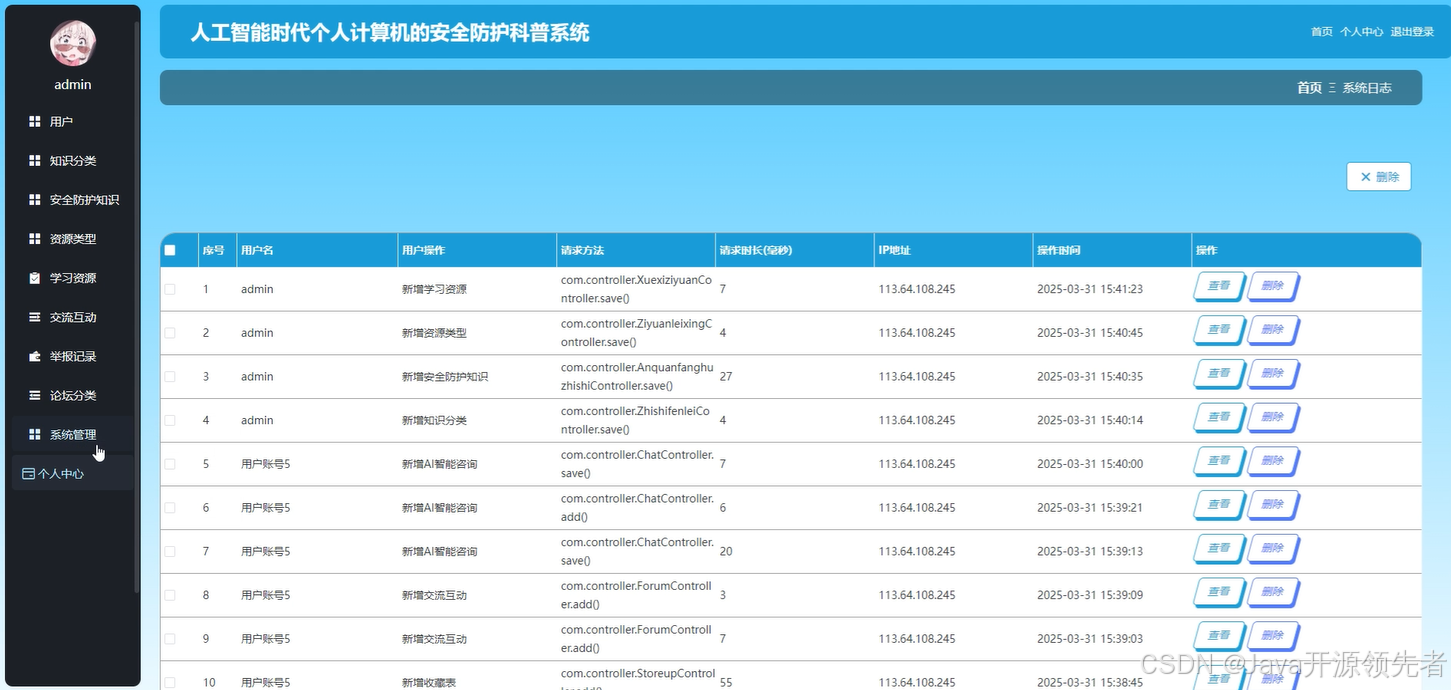View log entry in row 5

[x=1219, y=462]
